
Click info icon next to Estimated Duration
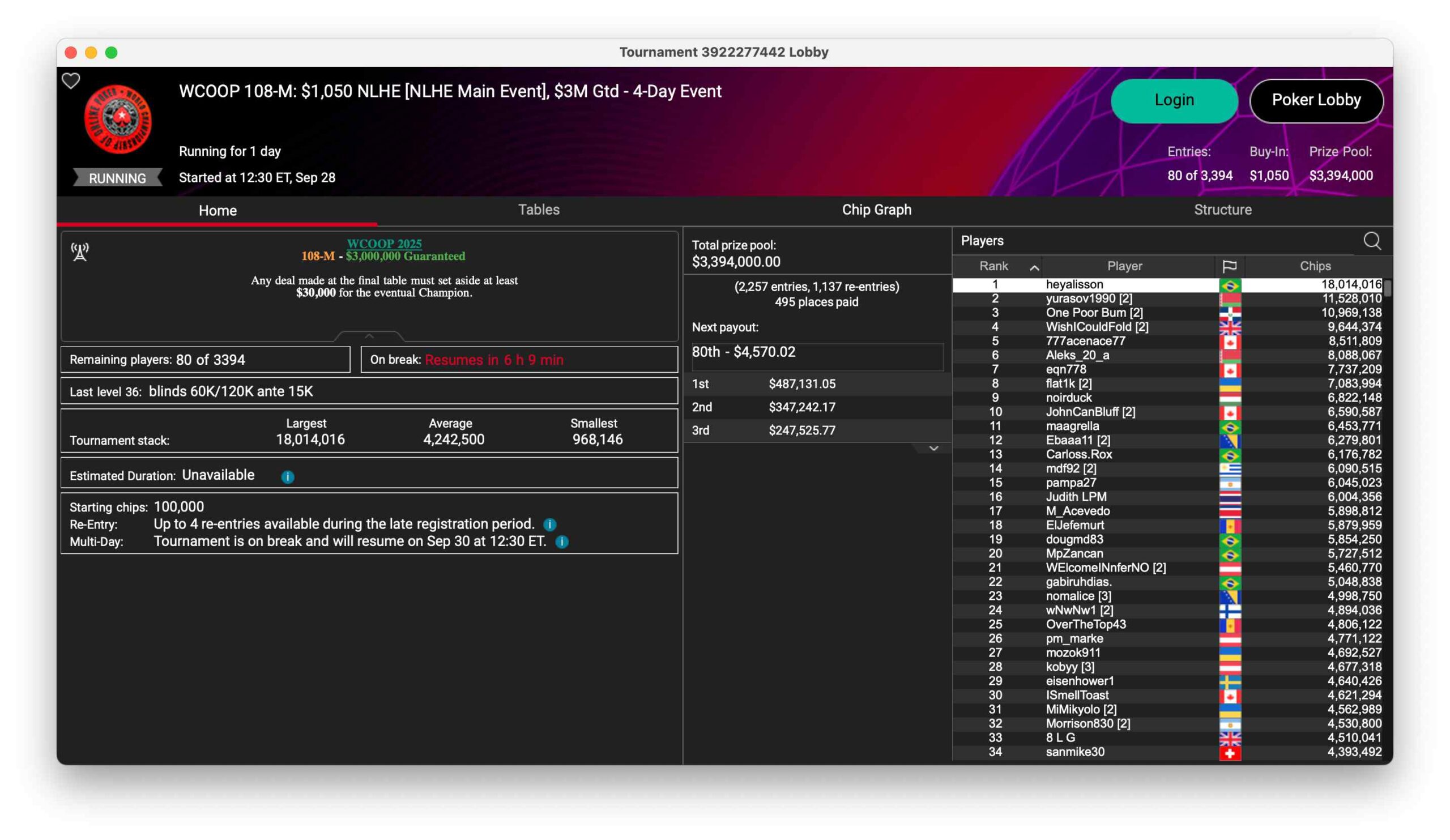[288, 477]
